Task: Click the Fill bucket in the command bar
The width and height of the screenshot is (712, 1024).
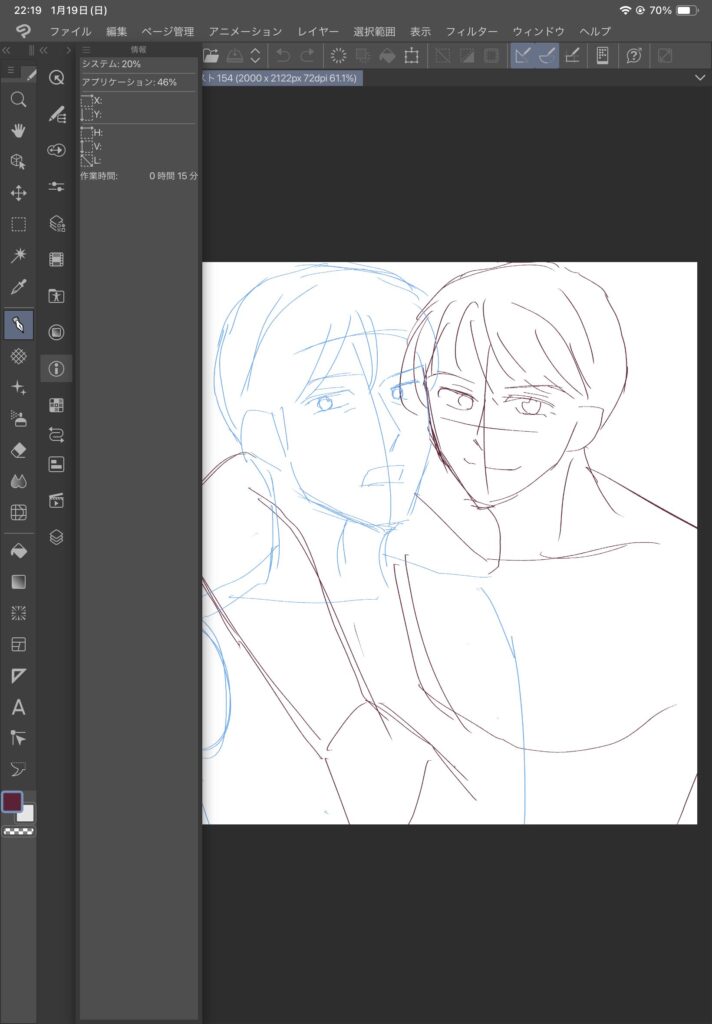Action: [x=387, y=56]
